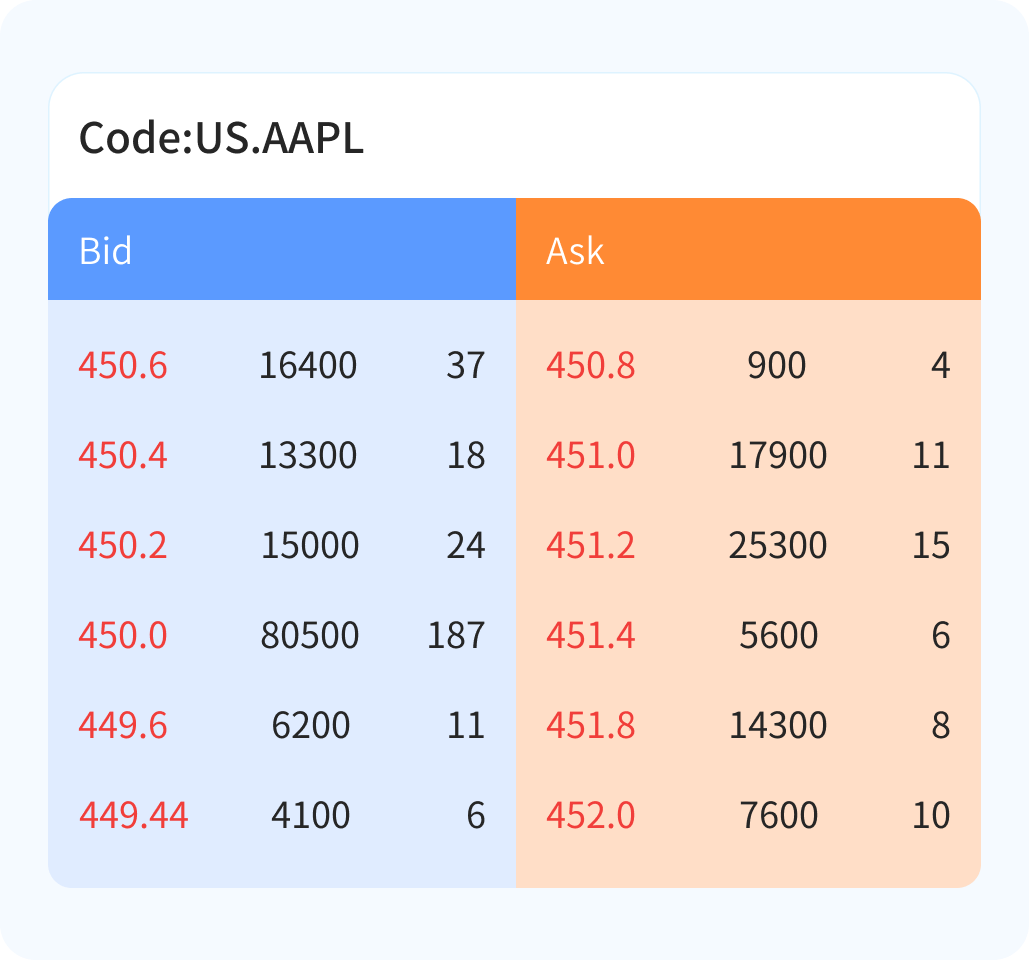Click bid price 450.6
Image resolution: width=1029 pixels, height=960 pixels.
pos(123,366)
